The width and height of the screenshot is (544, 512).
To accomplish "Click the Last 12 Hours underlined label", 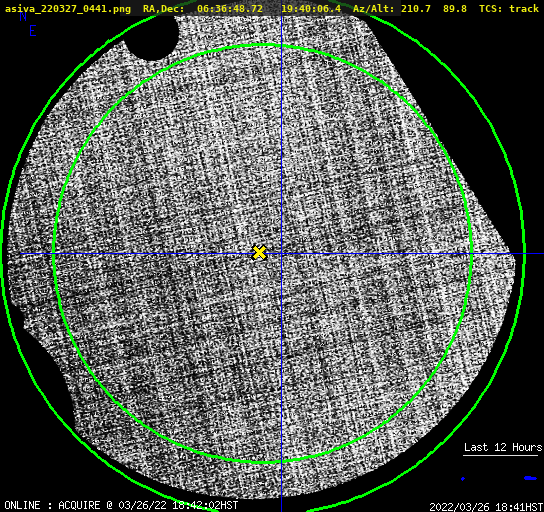I will 503,447.
